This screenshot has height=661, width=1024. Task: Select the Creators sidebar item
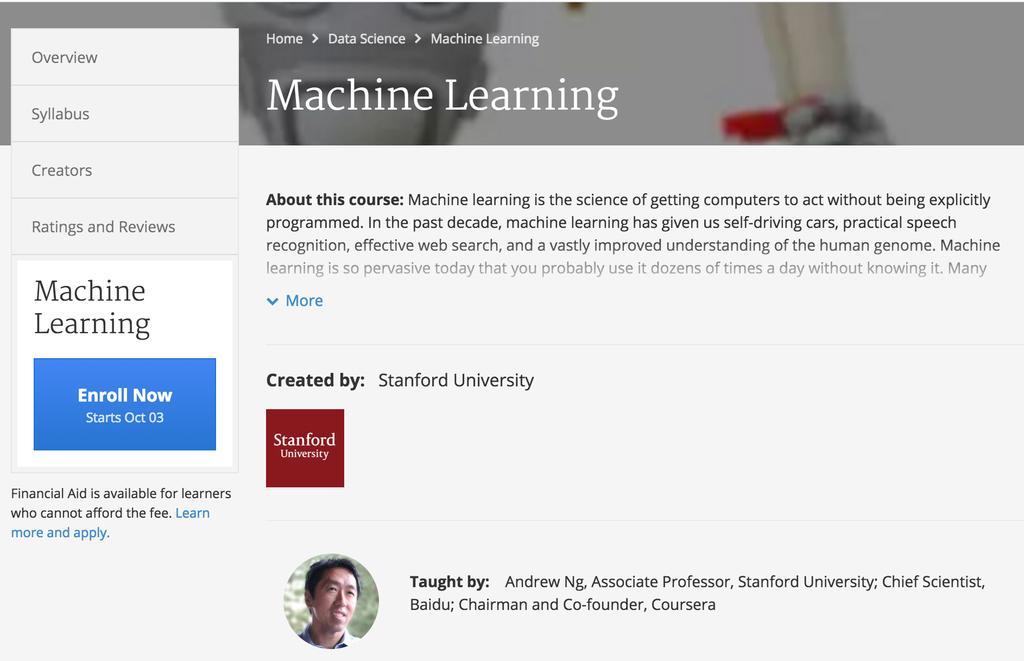coord(125,170)
